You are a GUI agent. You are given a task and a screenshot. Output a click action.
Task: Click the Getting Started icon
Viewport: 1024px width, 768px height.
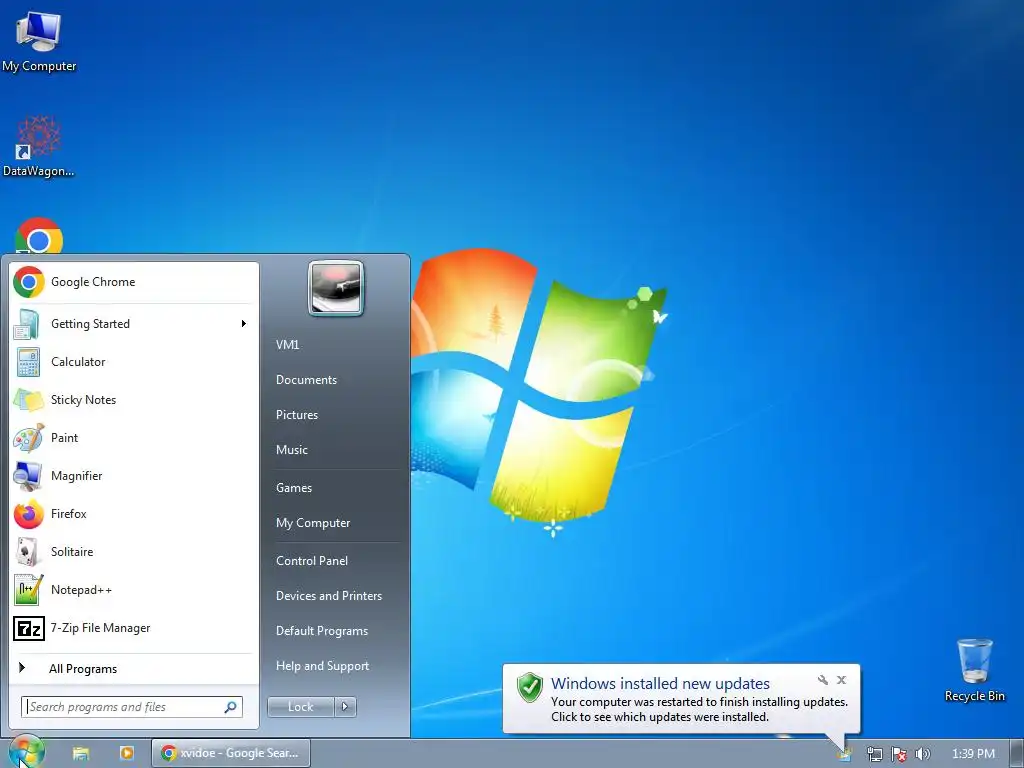click(x=27, y=324)
